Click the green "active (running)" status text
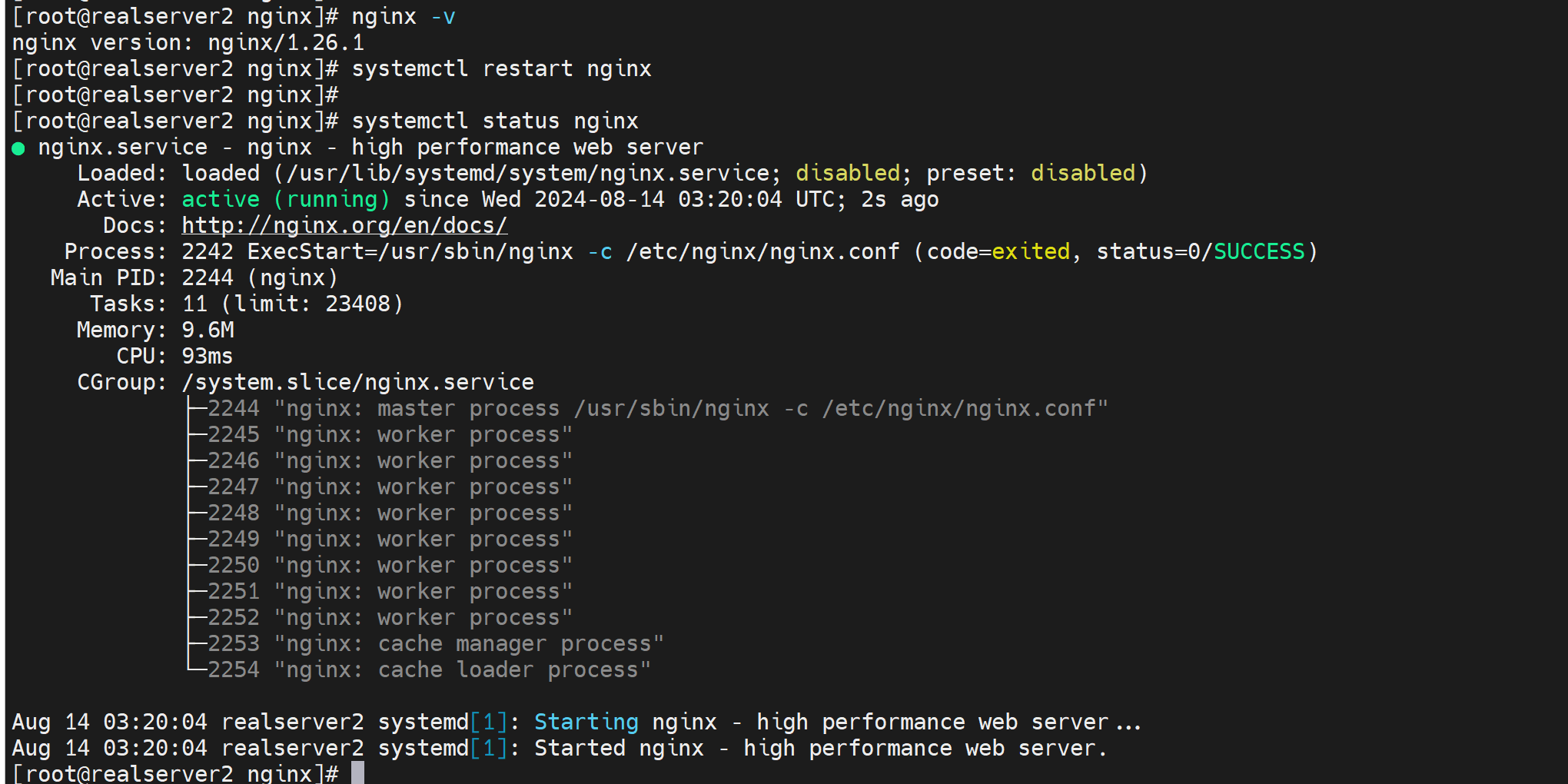Viewport: 1568px width, 784px height. (x=285, y=199)
